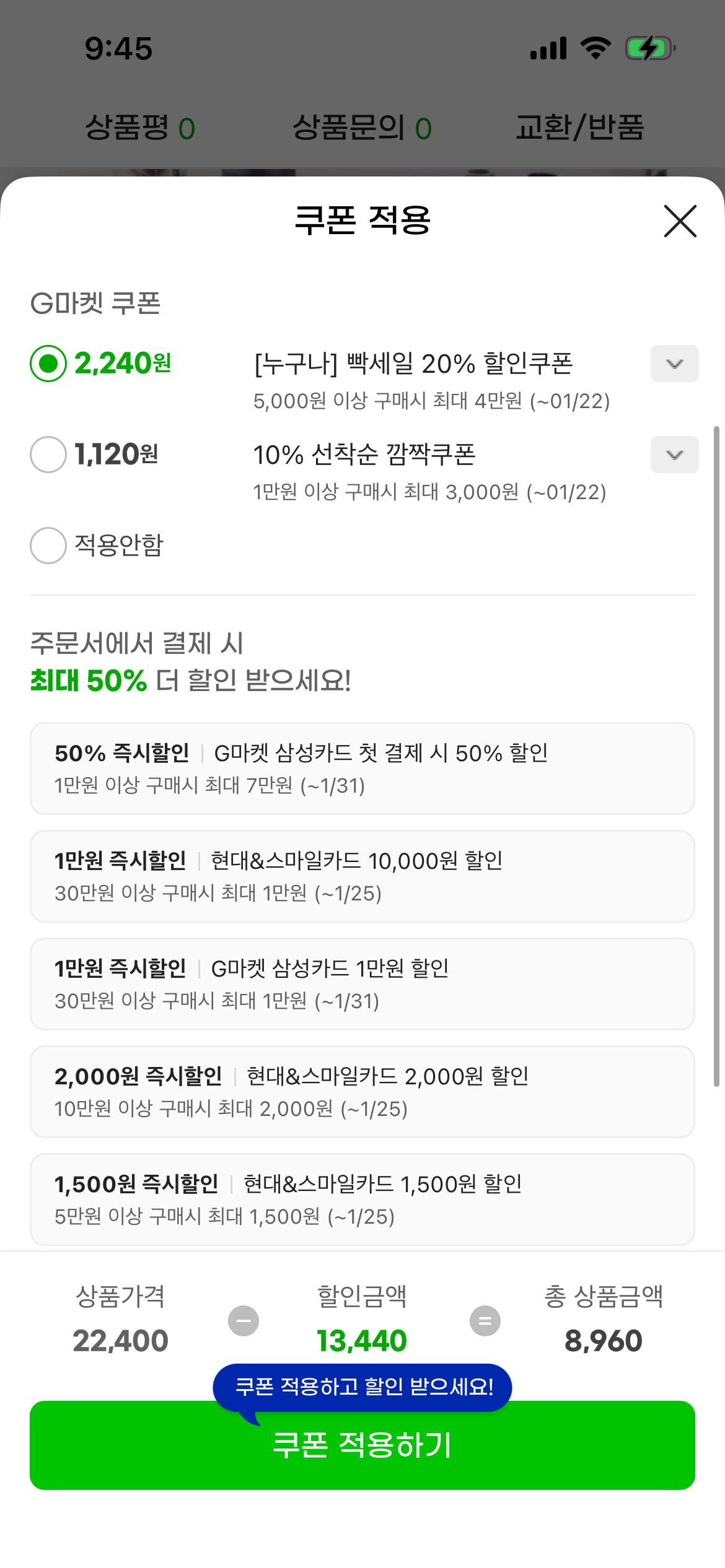Tap the battery charging icon in status bar
Screen dimensions: 725x1568
point(649,48)
